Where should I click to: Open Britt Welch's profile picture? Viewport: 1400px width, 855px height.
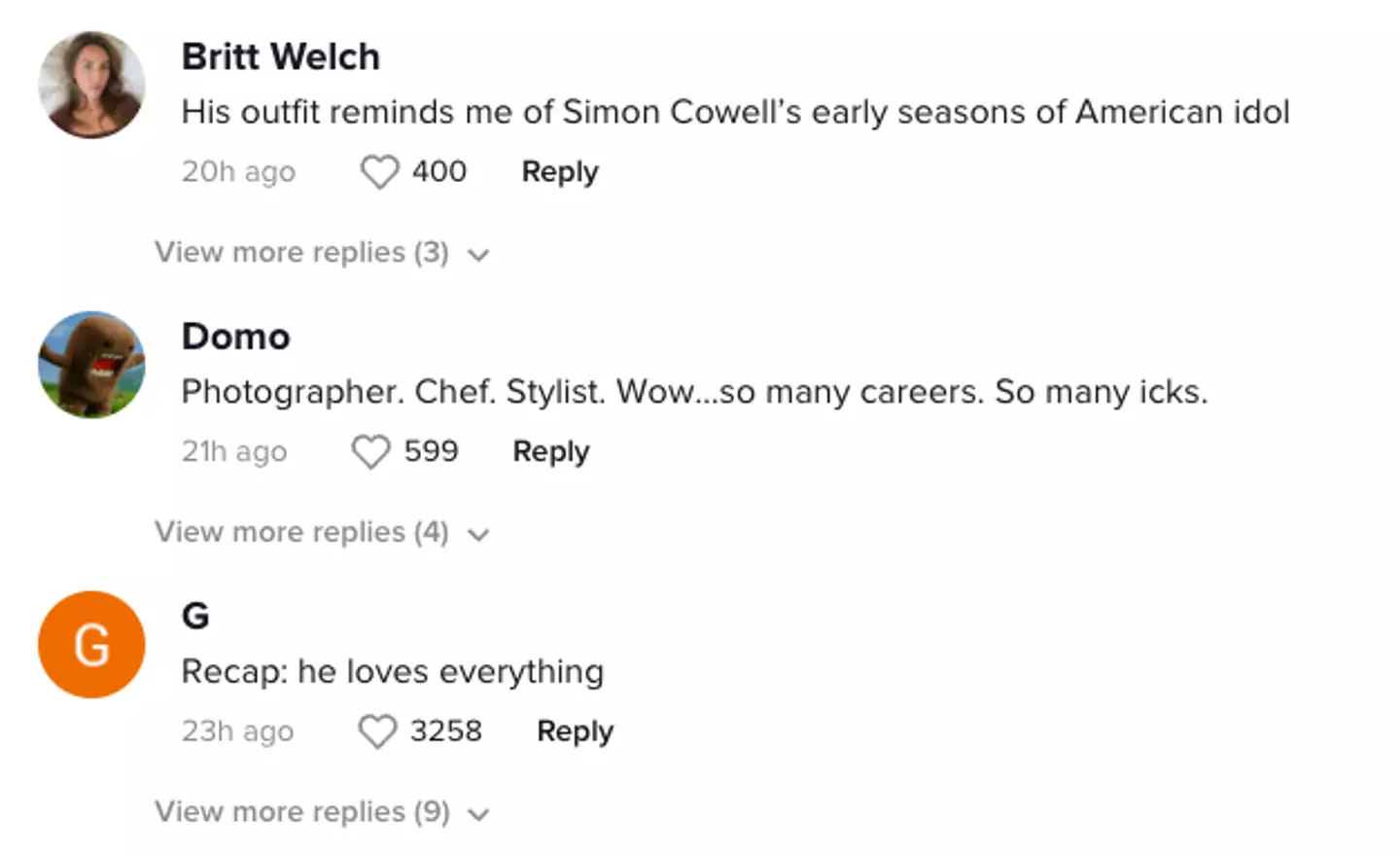click(x=91, y=85)
